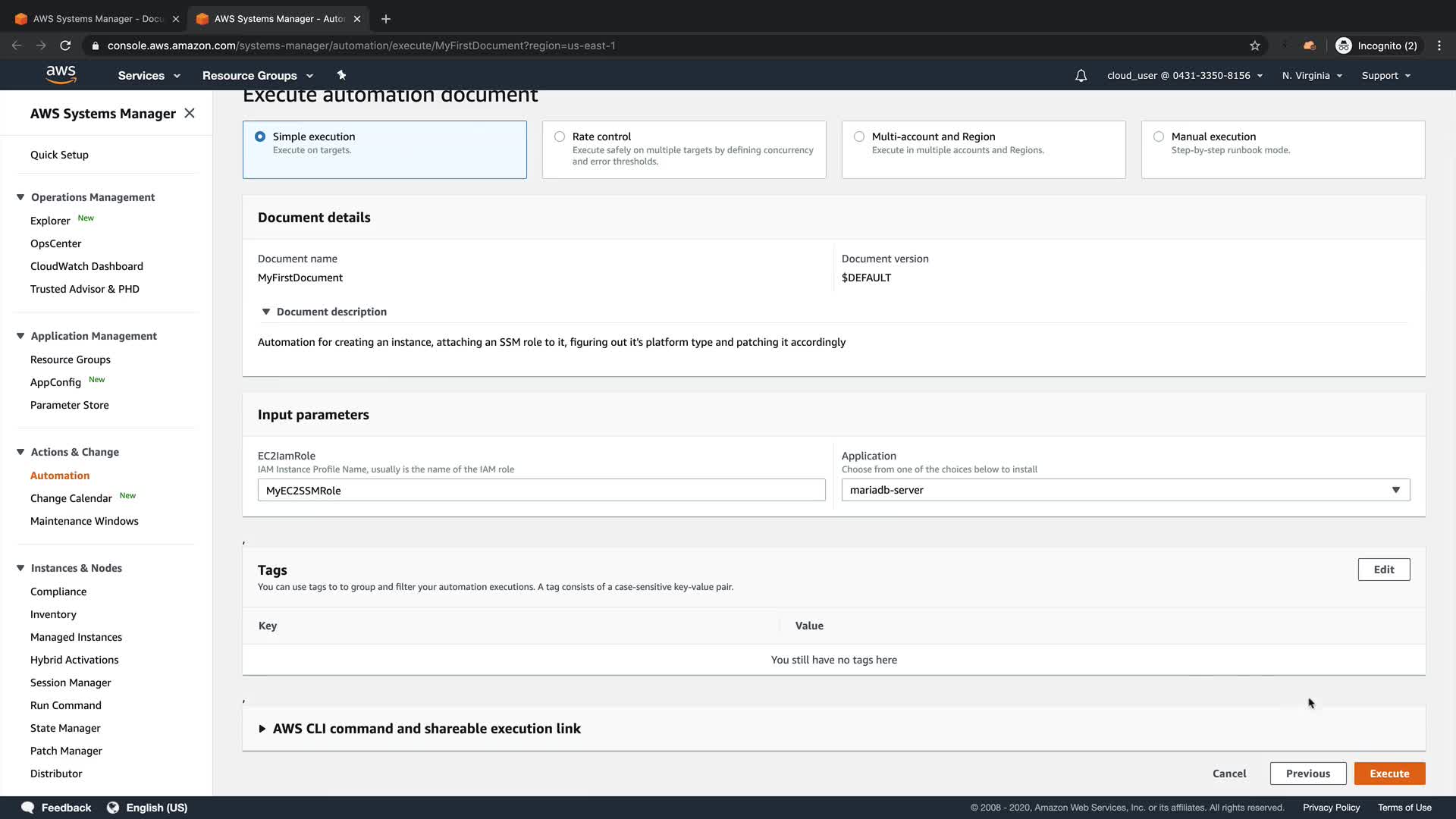Click the orange Execute button

[1389, 773]
